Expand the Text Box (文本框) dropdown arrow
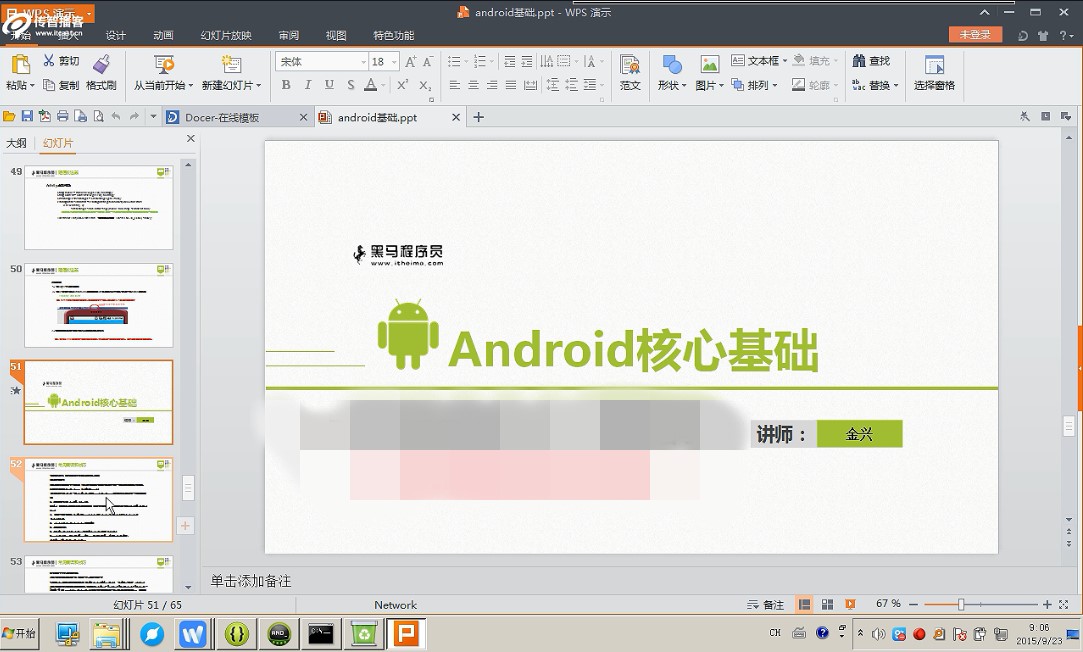This screenshot has width=1083, height=652. point(785,61)
